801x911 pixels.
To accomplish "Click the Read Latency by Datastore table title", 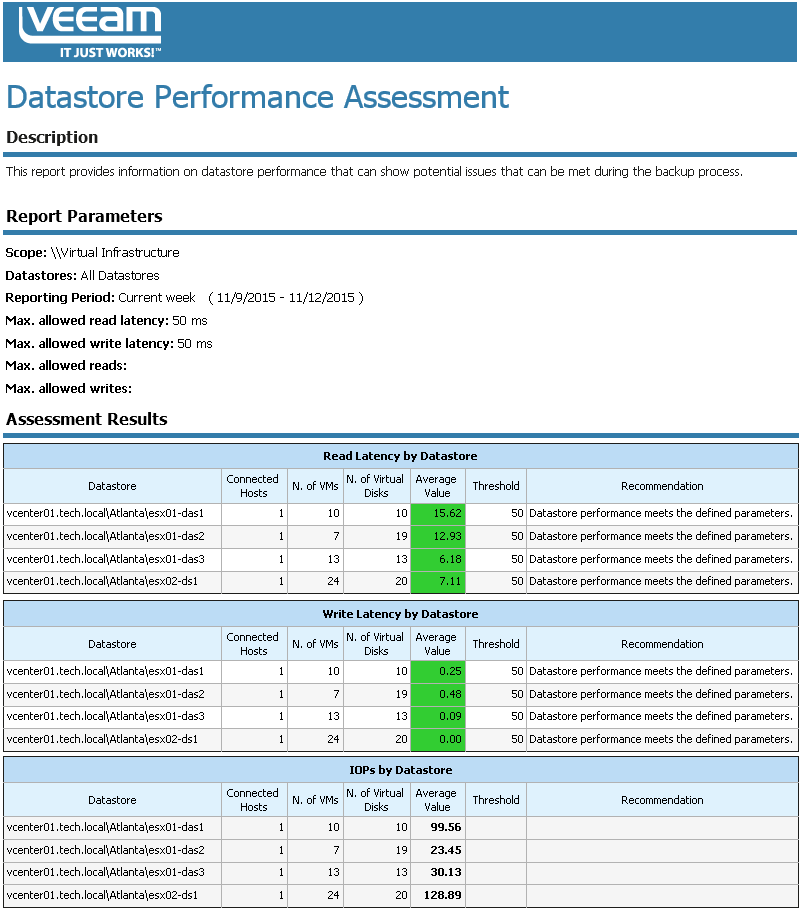I will 400,456.
